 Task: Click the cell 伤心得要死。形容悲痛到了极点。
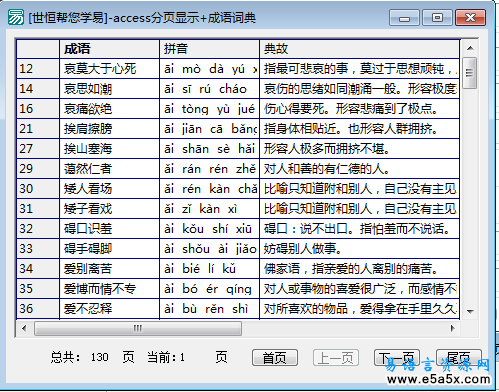(360, 109)
